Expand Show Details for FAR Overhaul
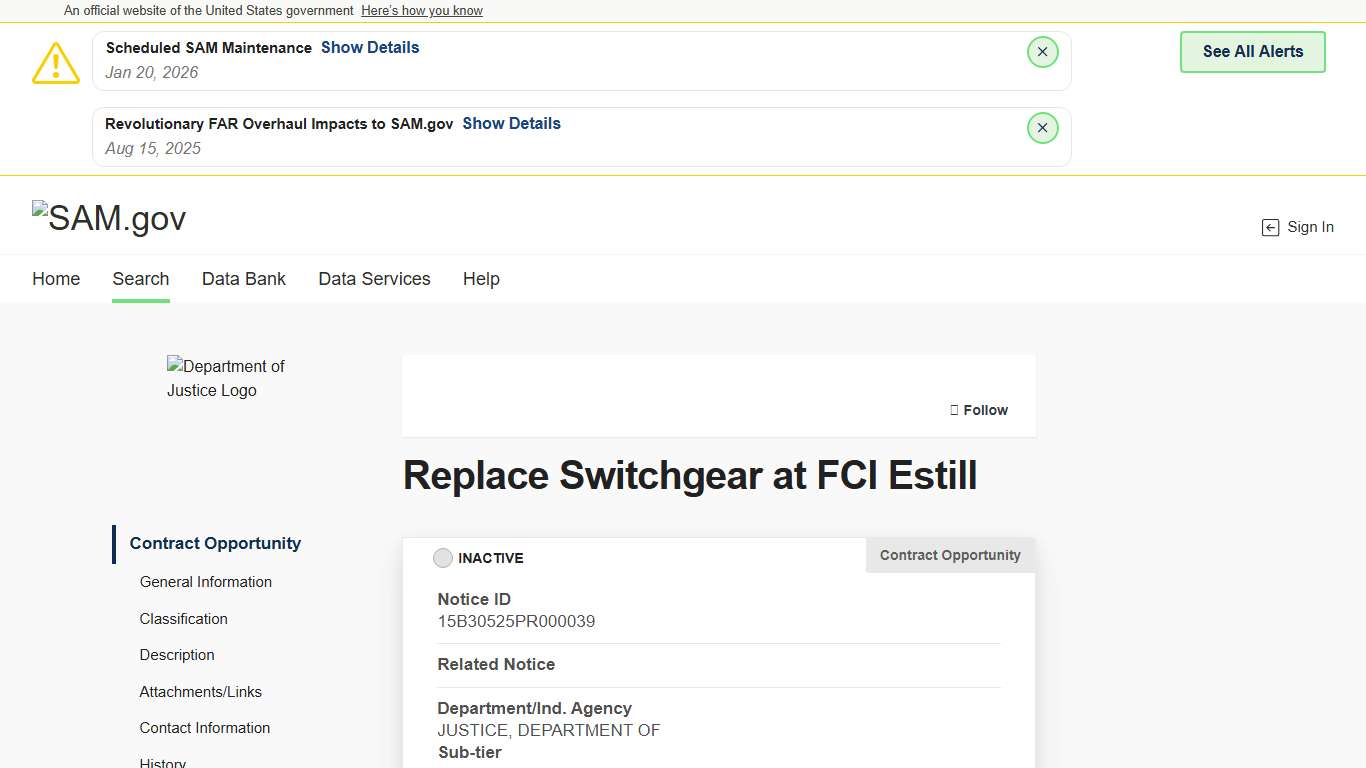 511,124
